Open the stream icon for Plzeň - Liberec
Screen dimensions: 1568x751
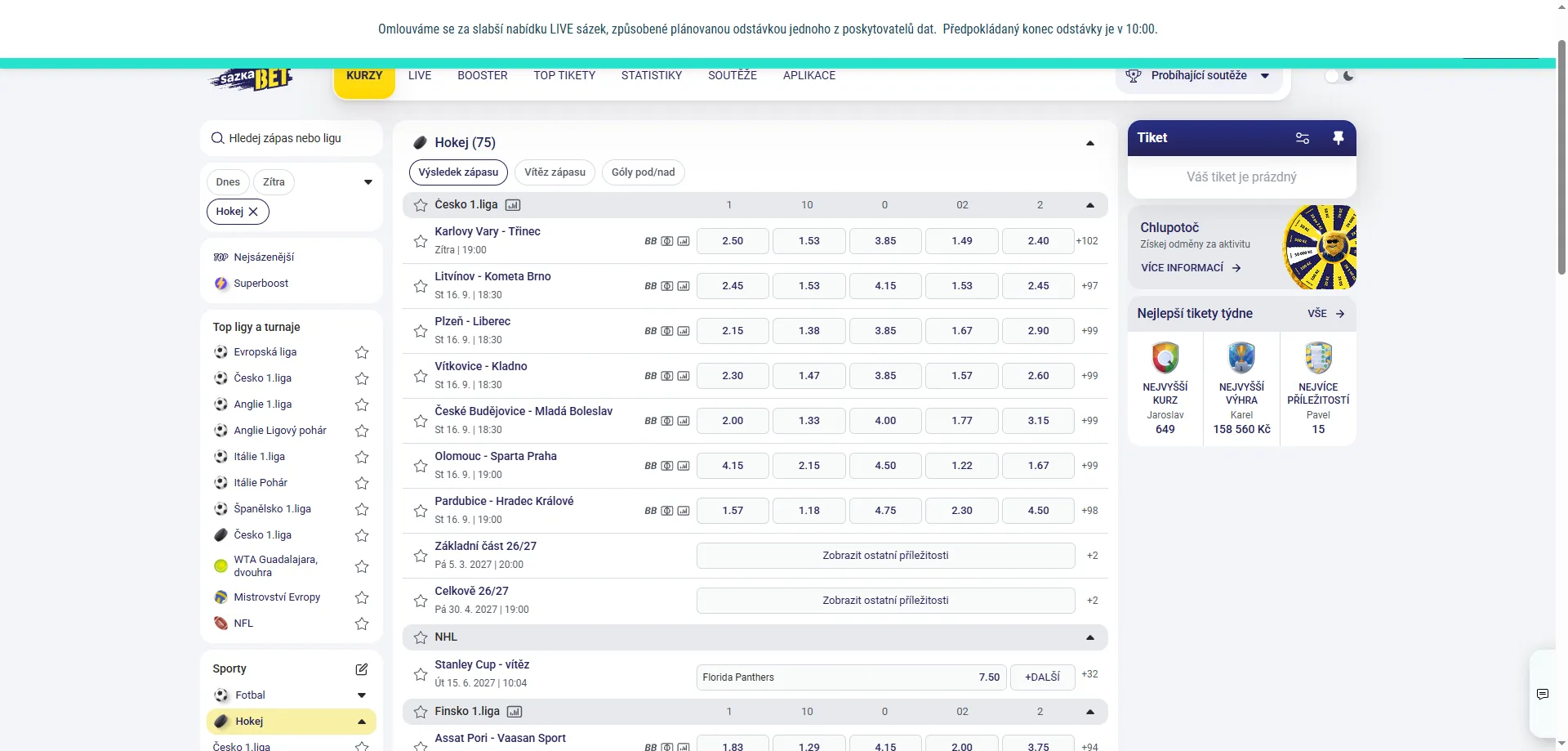tap(667, 331)
